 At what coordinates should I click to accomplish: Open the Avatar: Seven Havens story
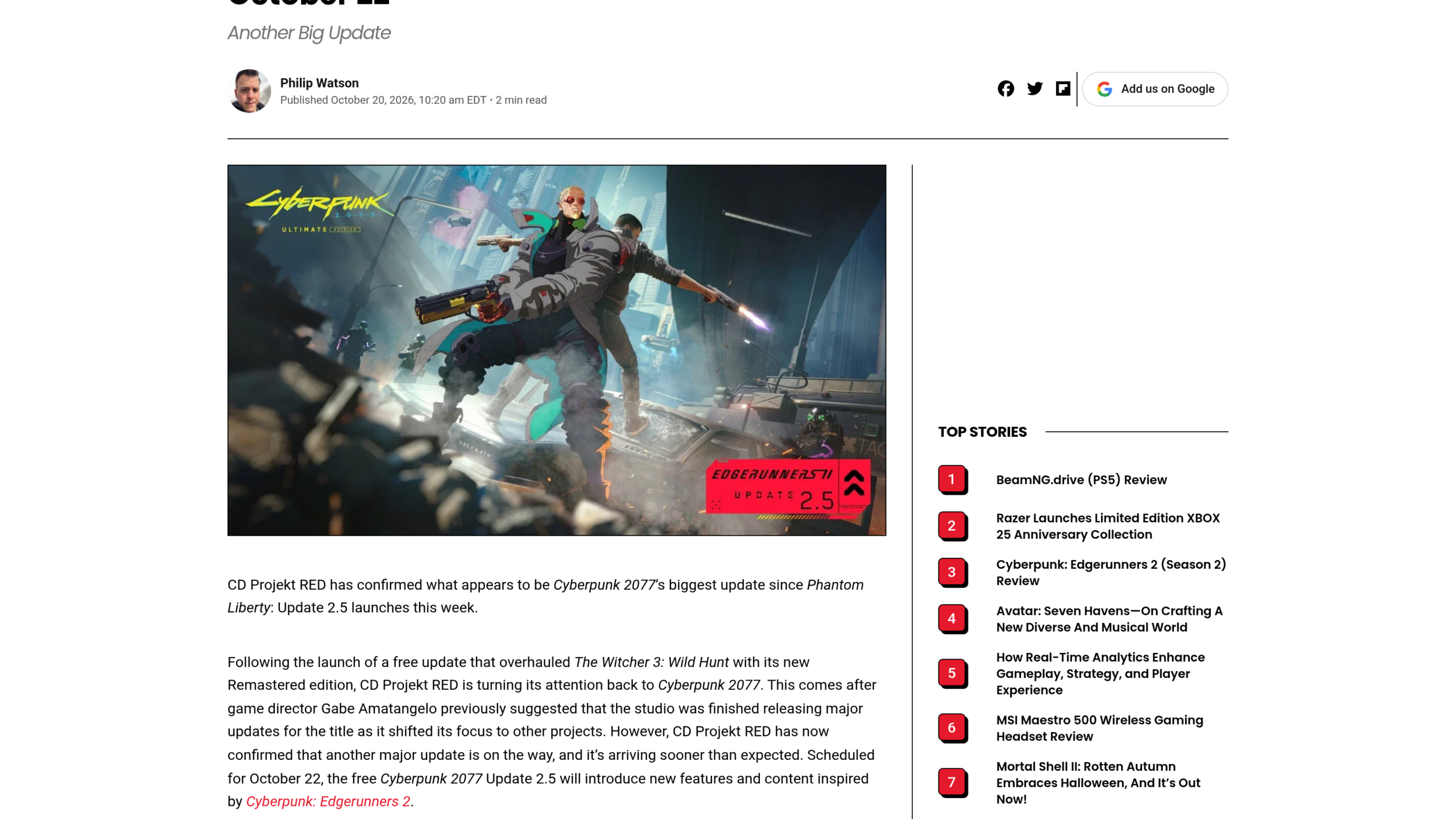coord(1109,619)
